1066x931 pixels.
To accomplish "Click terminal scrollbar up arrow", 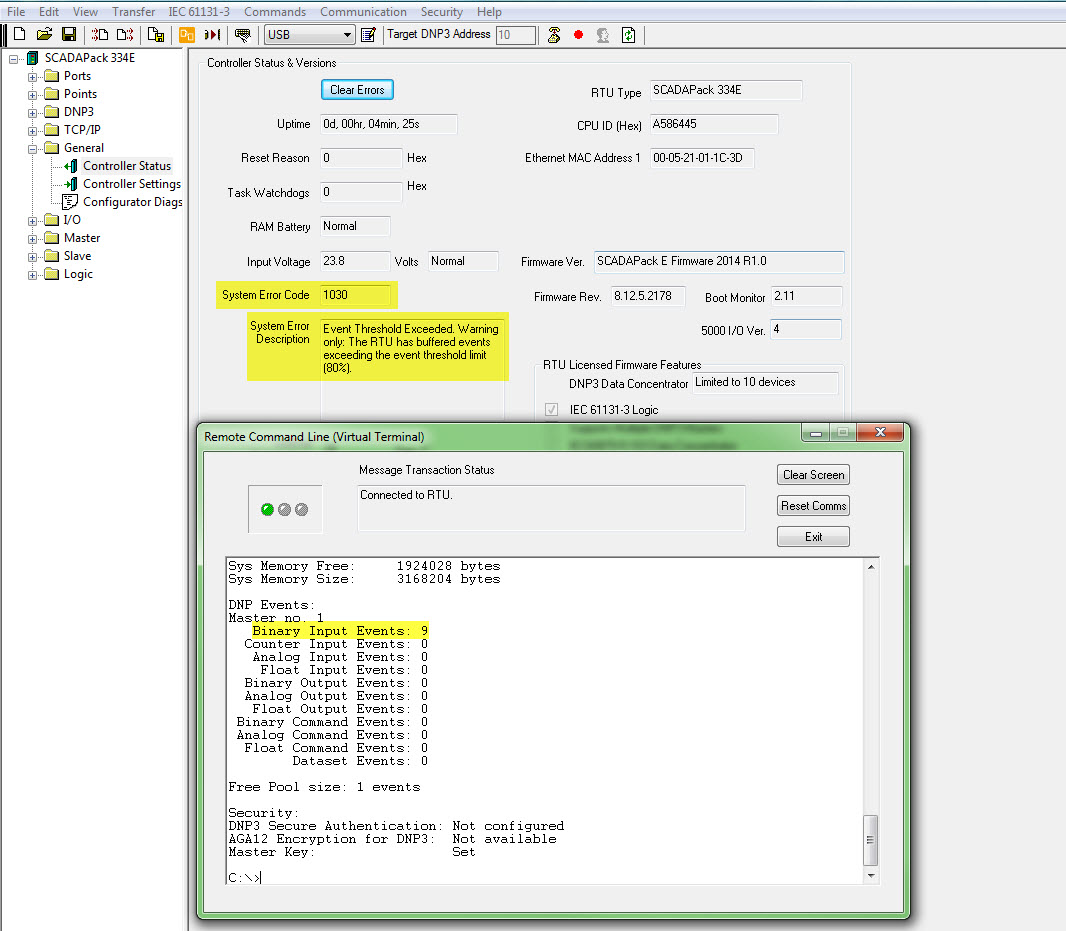I will (x=871, y=566).
